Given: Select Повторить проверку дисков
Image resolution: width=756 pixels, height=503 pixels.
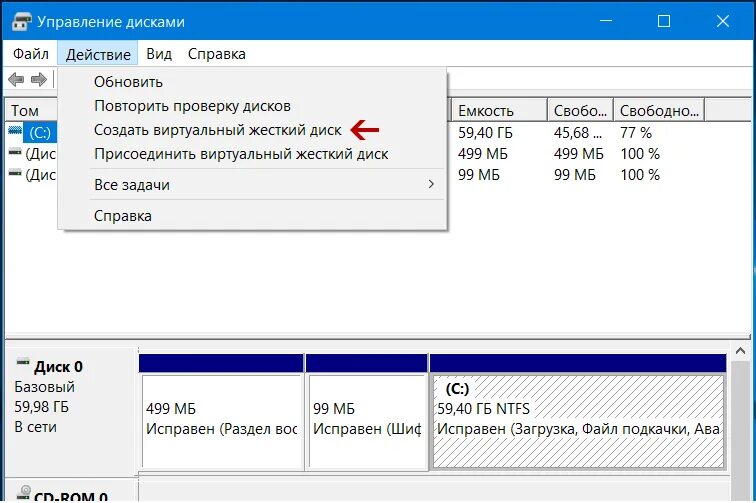Looking at the screenshot, I should tap(192, 106).
